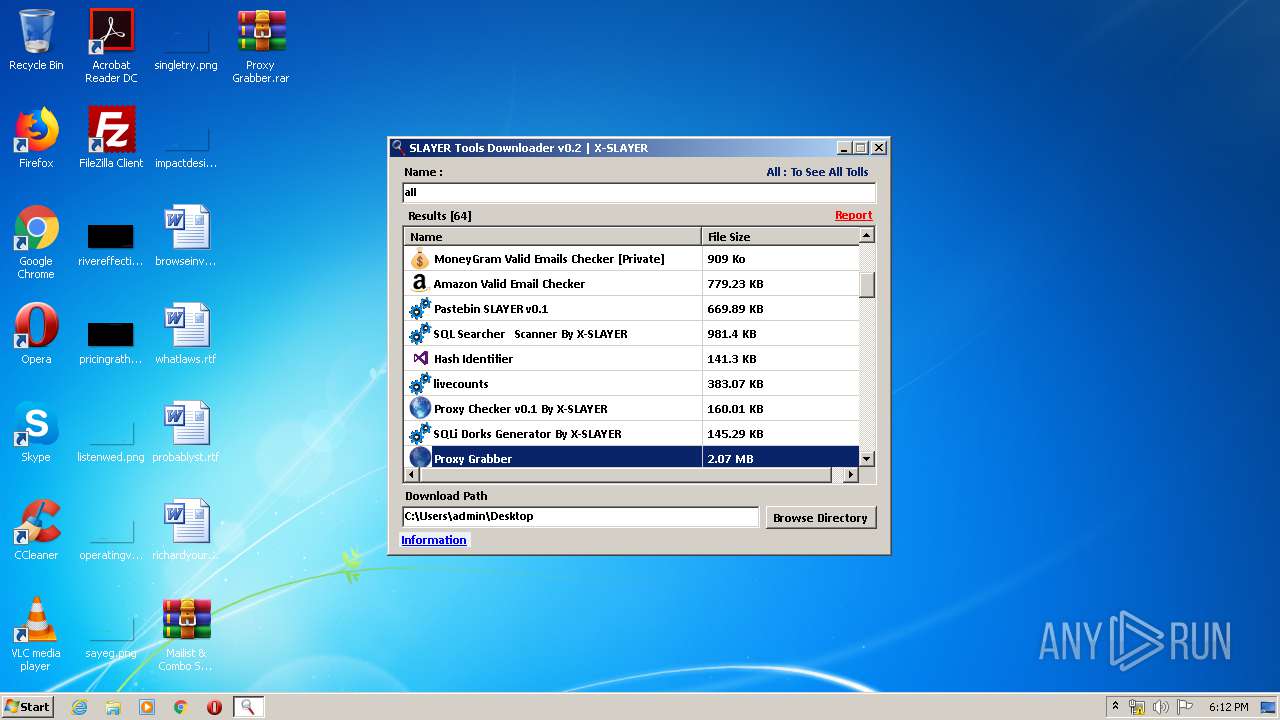
Task: Click the red Report link
Action: [854, 215]
